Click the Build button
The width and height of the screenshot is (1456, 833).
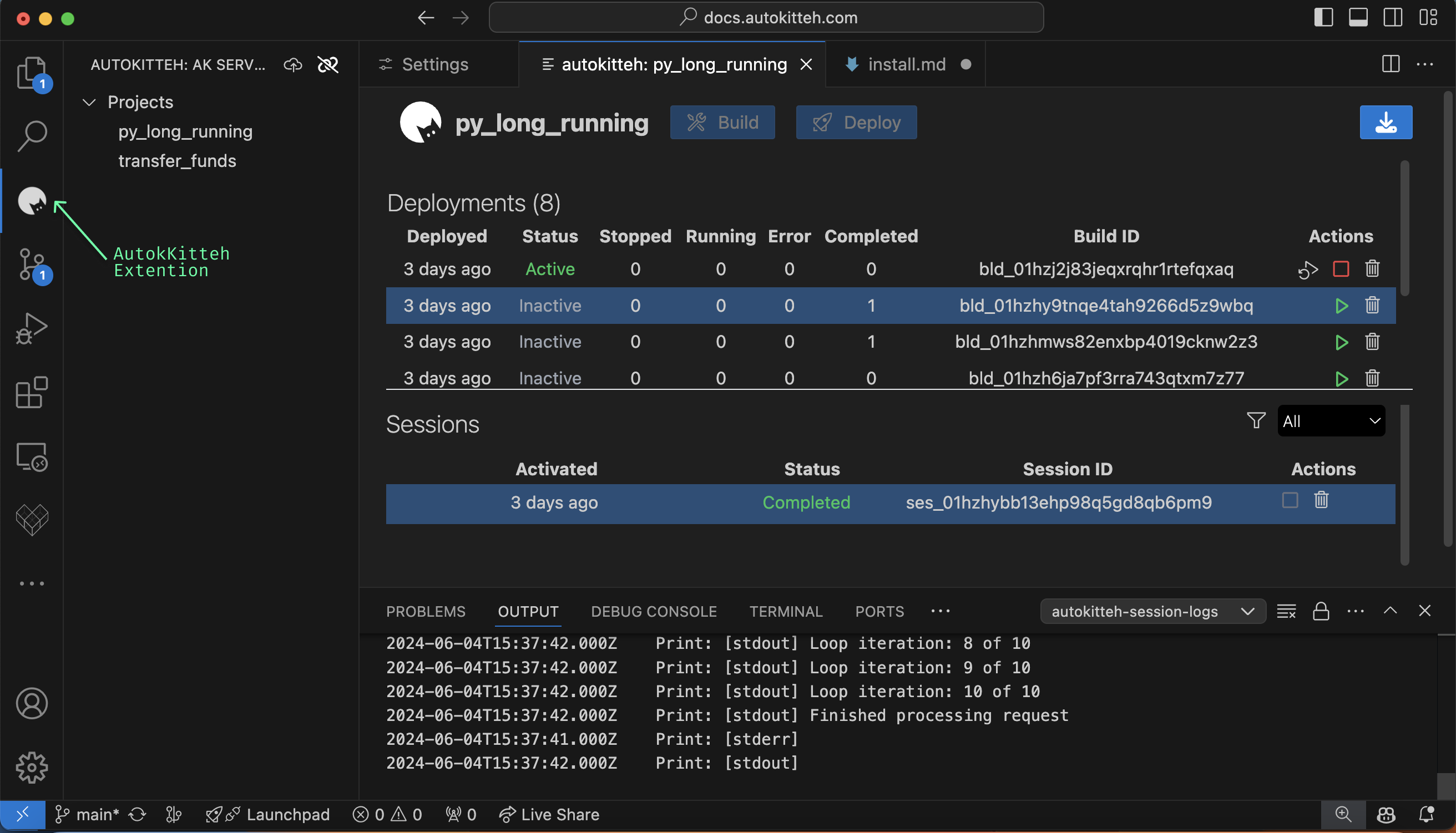pyautogui.click(x=722, y=122)
